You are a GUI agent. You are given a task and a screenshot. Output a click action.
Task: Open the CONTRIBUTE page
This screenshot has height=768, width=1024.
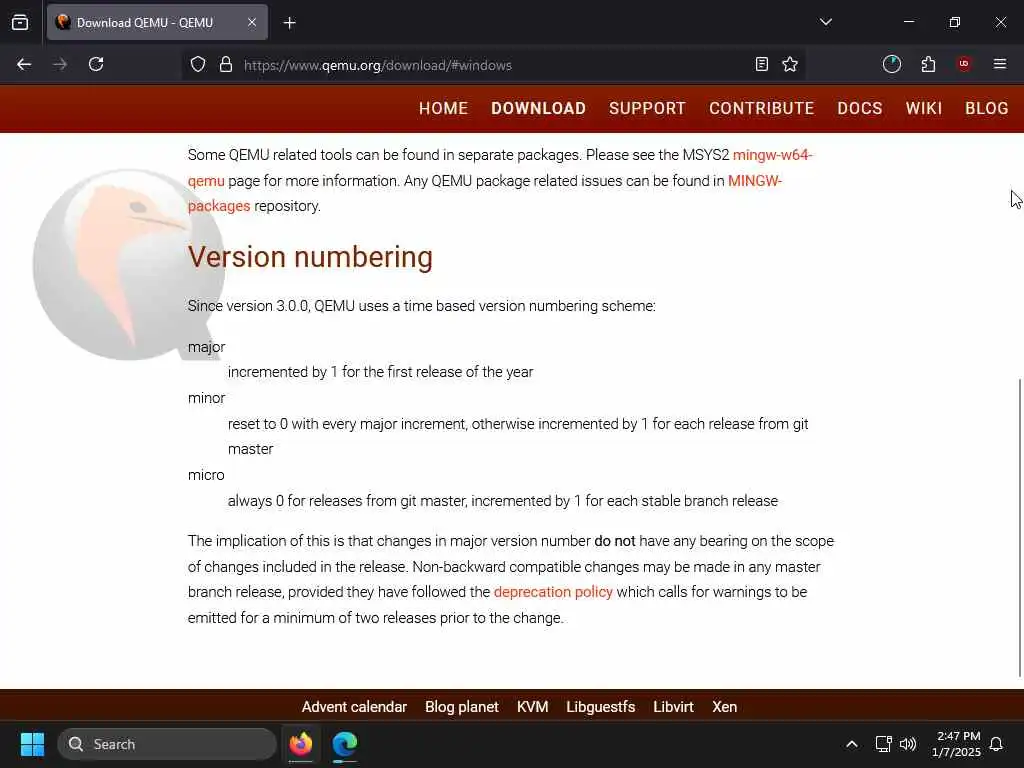(761, 108)
